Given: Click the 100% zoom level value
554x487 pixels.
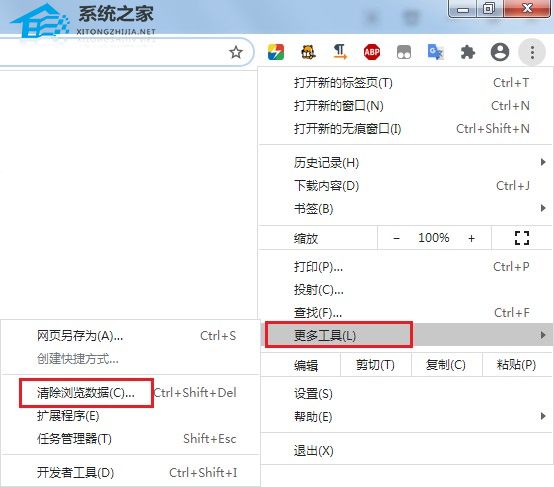Looking at the screenshot, I should (x=434, y=238).
